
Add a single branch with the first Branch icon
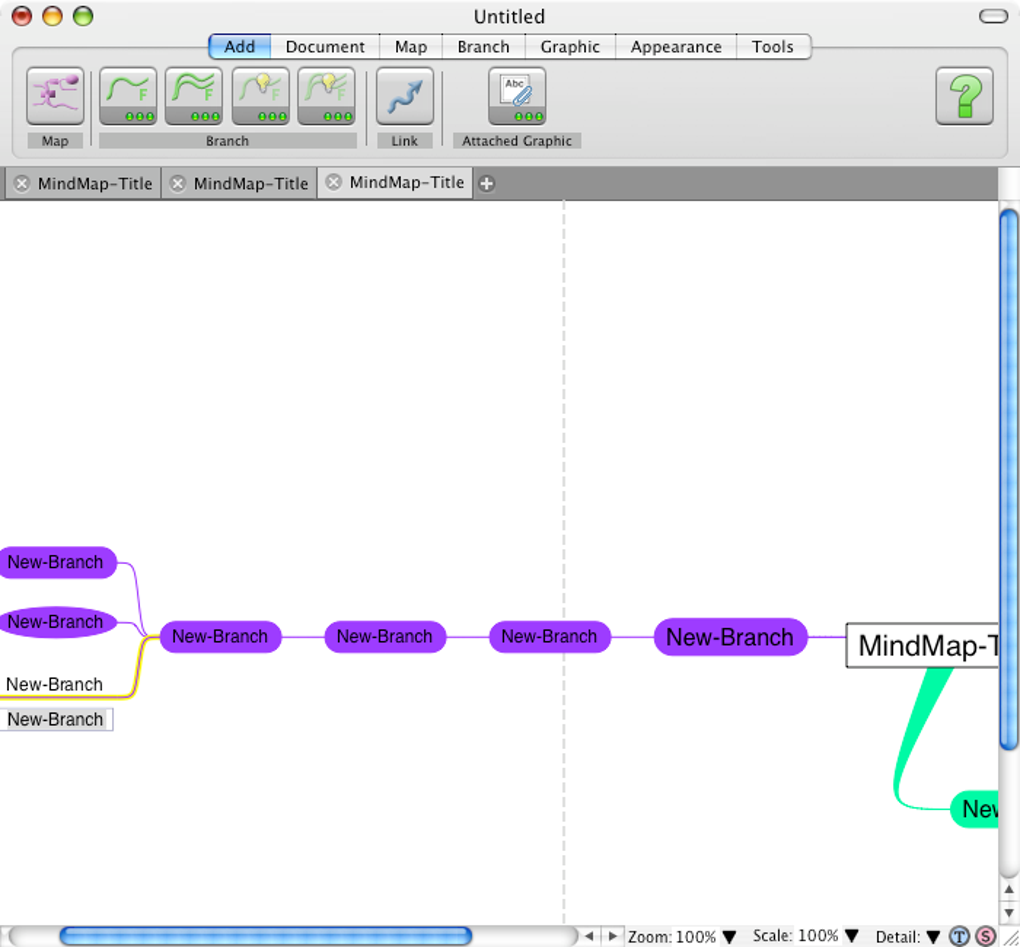(x=127, y=96)
